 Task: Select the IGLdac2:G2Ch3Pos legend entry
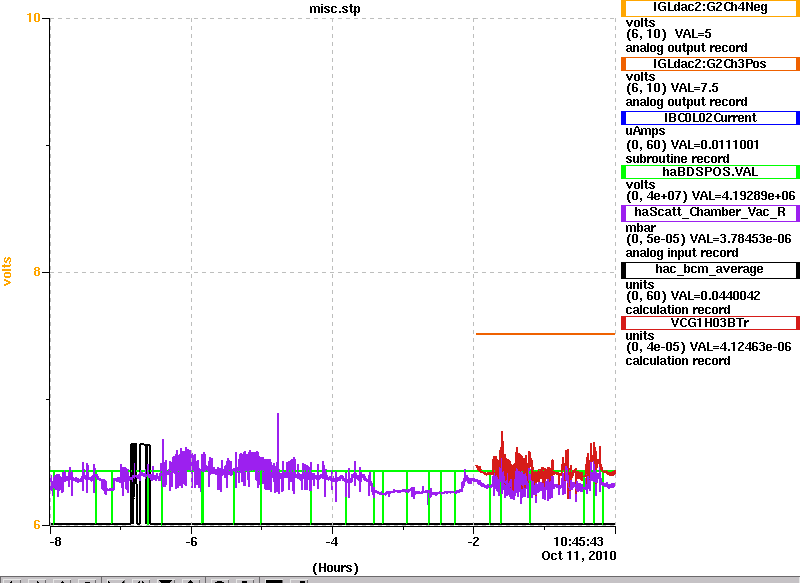pyautogui.click(x=710, y=64)
